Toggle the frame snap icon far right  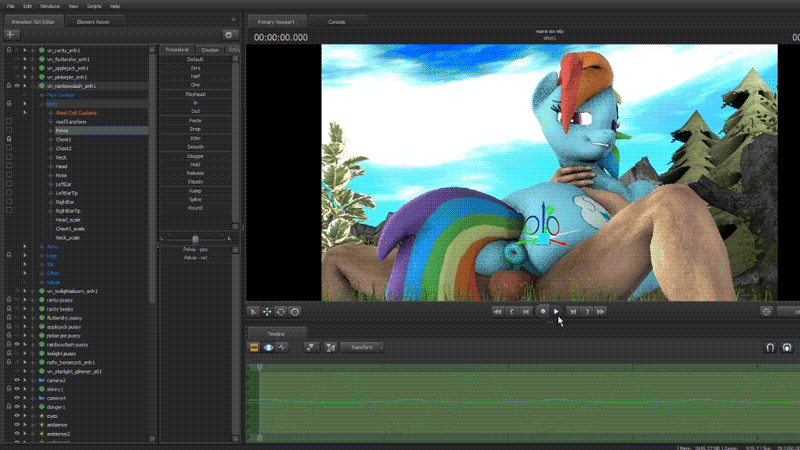(787, 347)
